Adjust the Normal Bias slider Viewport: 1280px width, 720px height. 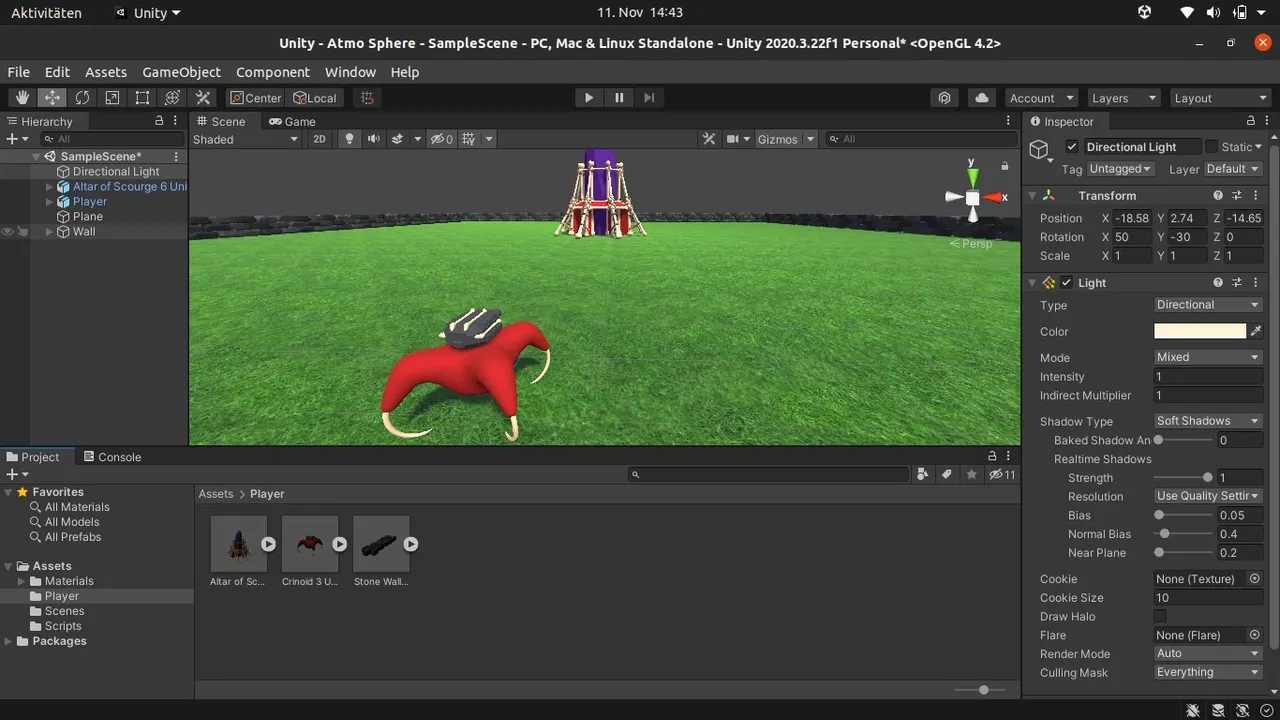point(1183,534)
